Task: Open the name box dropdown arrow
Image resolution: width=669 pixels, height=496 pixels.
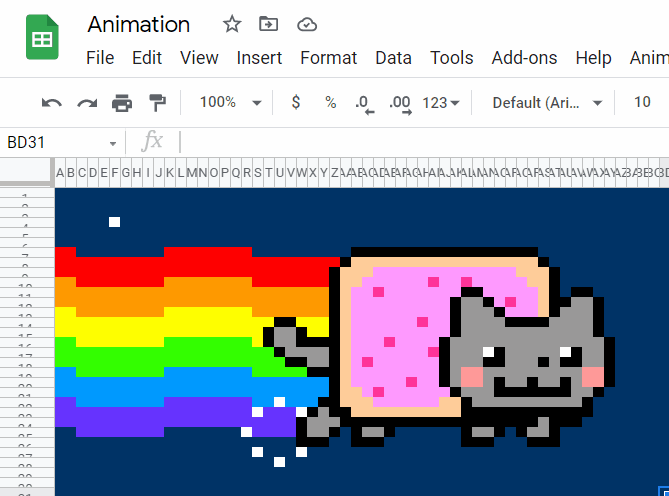Action: coord(113,143)
